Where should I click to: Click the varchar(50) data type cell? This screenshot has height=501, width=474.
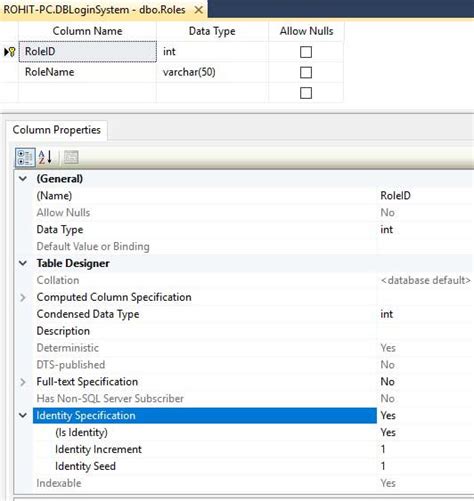212,72
